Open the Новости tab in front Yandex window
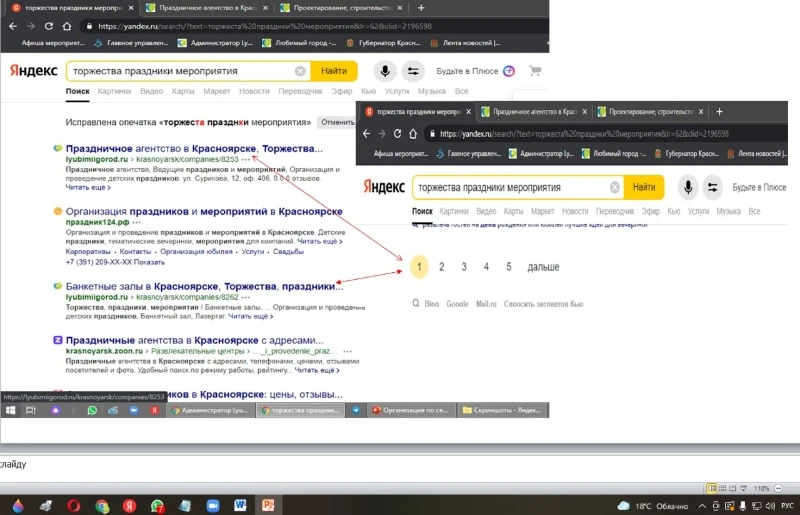The image size is (800, 515). (575, 211)
